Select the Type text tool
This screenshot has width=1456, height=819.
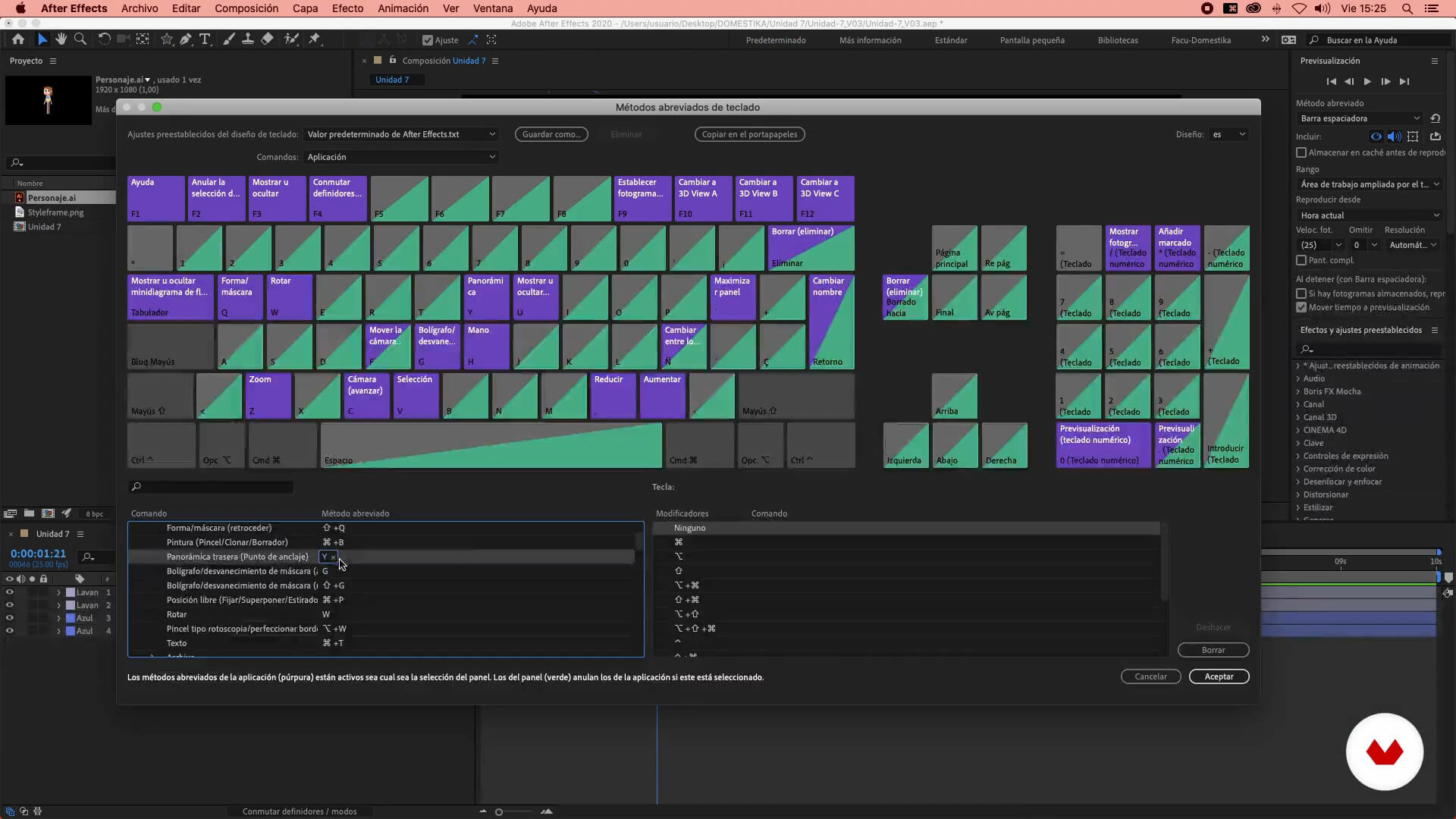coord(205,39)
